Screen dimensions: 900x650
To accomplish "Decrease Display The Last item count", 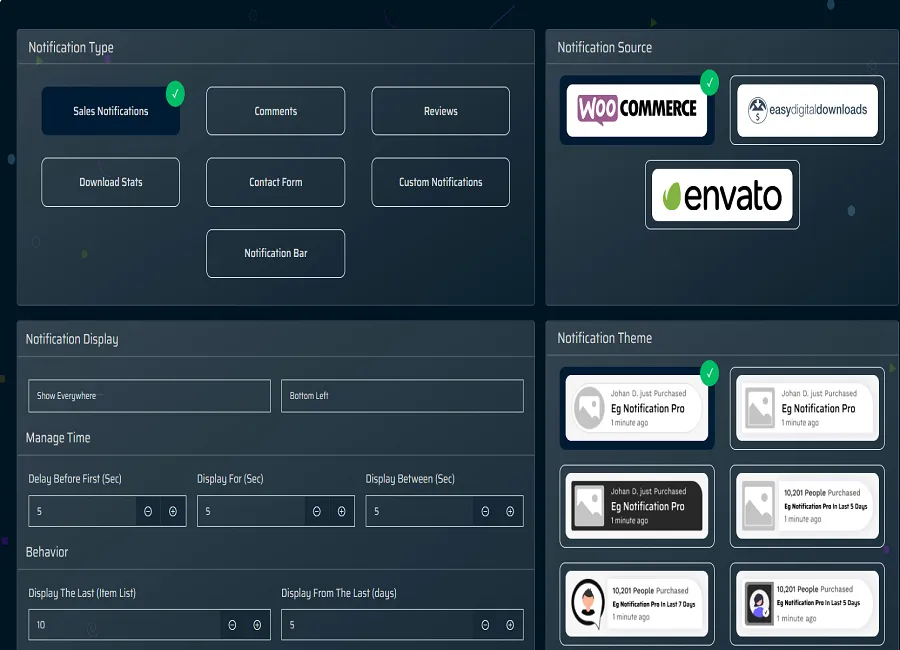I will click(x=232, y=625).
